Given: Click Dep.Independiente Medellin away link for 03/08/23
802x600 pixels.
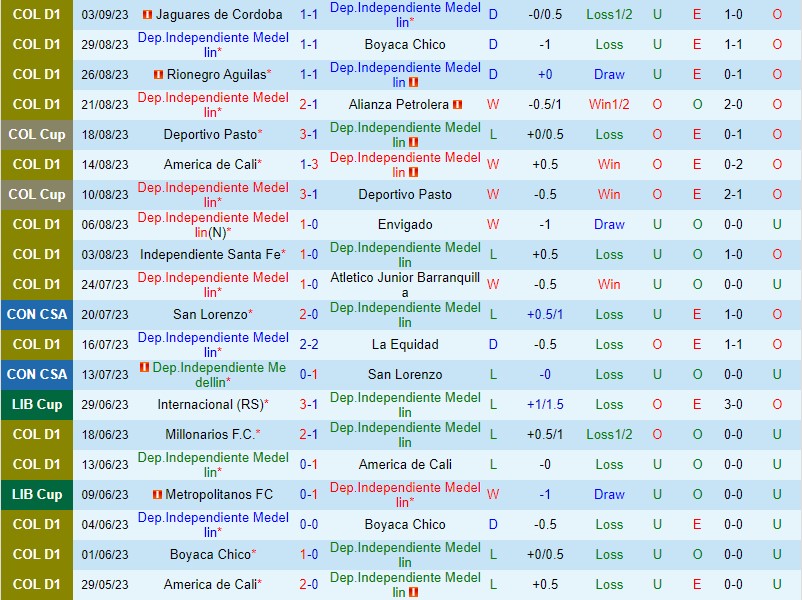Looking at the screenshot, I should click(405, 255).
